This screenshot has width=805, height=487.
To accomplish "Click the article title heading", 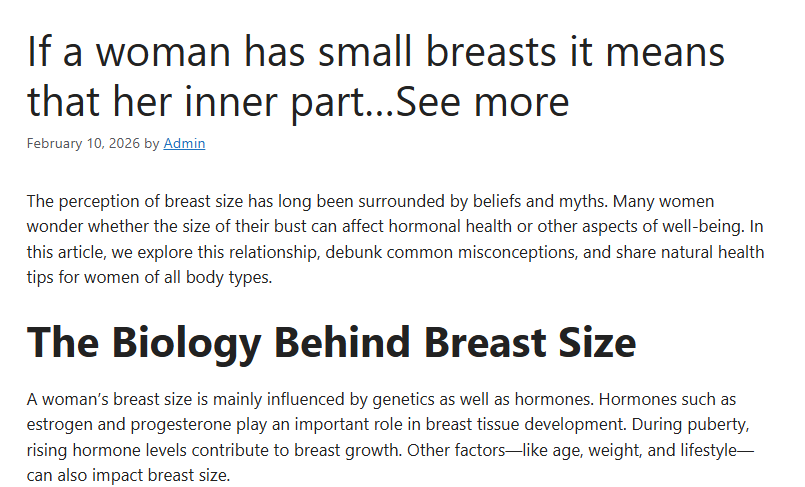I will pyautogui.click(x=376, y=76).
